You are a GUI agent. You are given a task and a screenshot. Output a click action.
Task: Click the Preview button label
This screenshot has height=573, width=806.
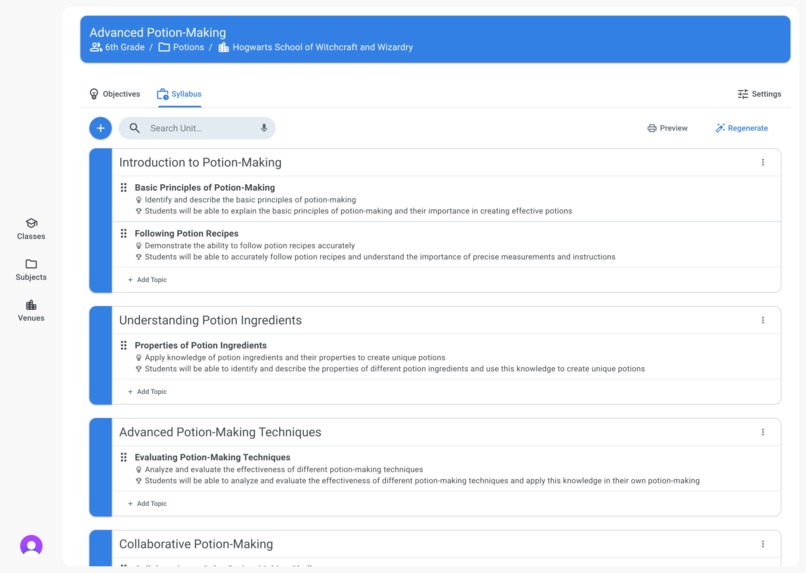pyautogui.click(x=673, y=128)
